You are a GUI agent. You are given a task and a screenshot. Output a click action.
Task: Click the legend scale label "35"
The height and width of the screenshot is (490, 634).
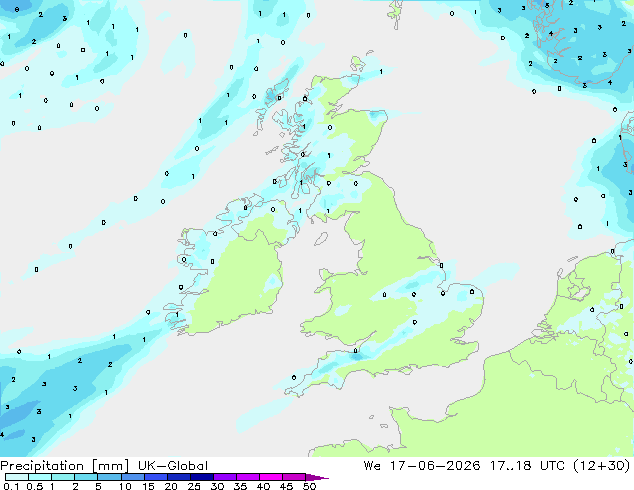pyautogui.click(x=240, y=486)
